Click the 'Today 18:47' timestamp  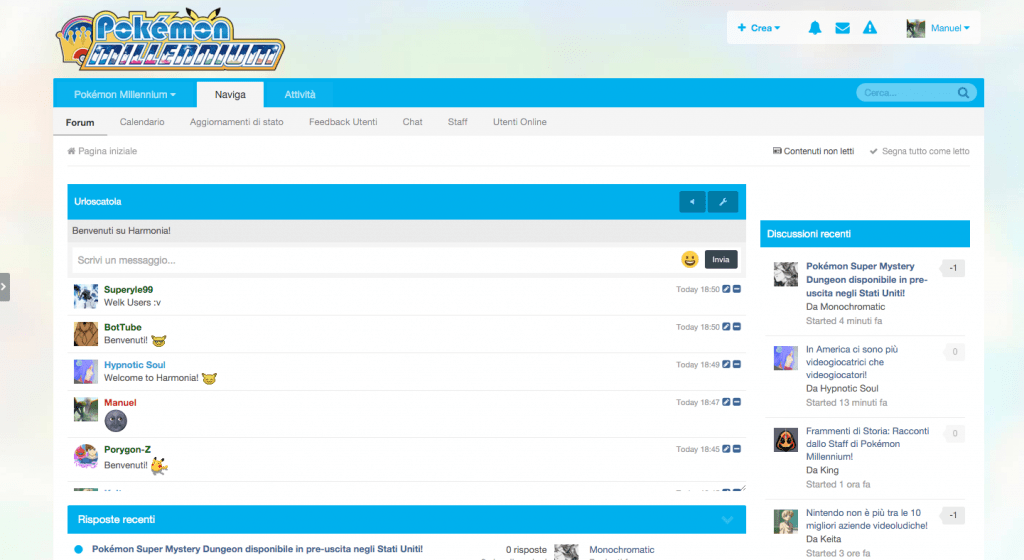tap(697, 403)
